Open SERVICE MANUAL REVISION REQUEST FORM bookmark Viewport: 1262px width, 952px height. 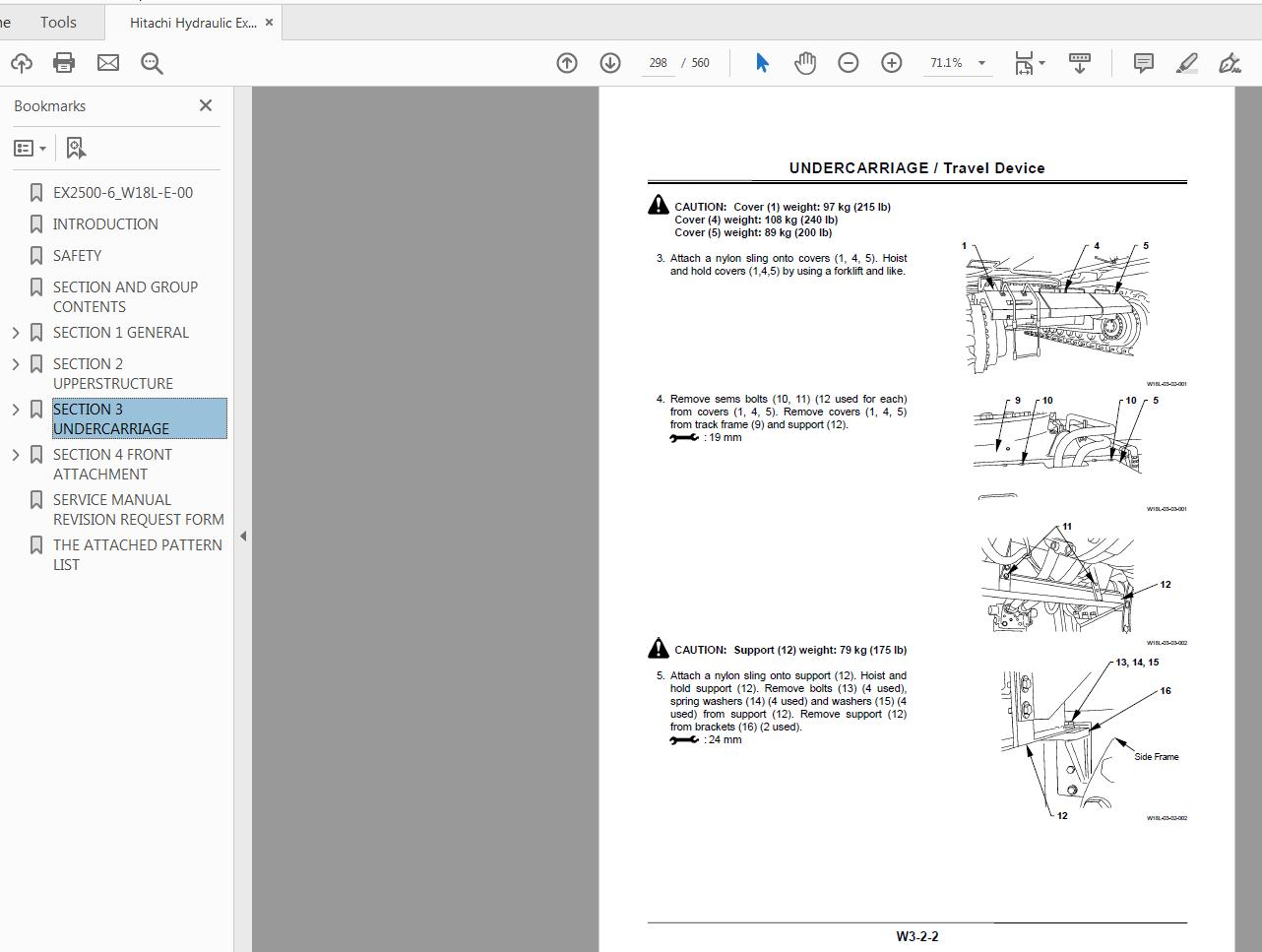tap(139, 510)
